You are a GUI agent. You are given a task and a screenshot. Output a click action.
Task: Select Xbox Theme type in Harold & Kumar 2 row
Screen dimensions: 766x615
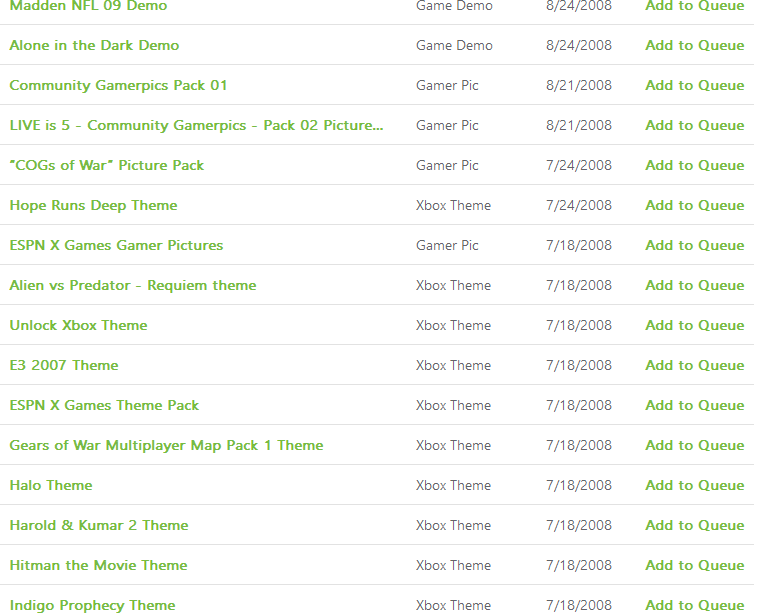pyautogui.click(x=453, y=526)
